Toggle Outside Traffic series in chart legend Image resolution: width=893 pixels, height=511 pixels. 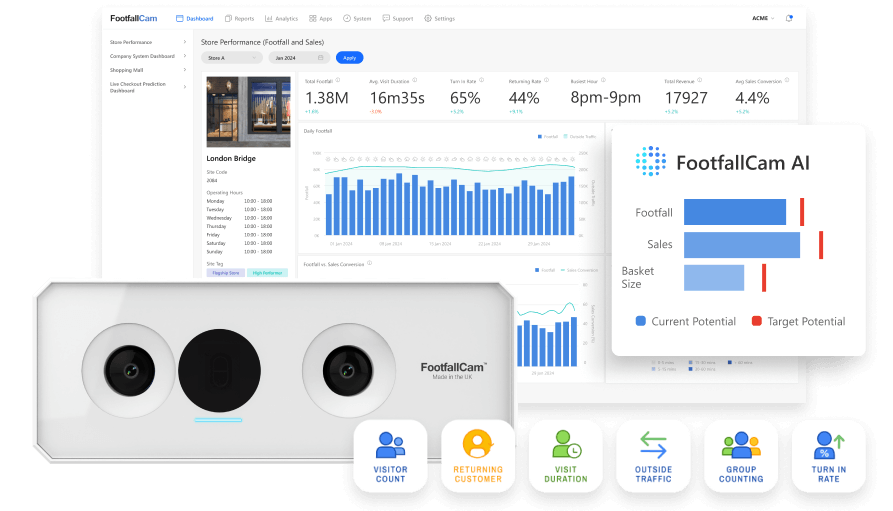pos(579,136)
